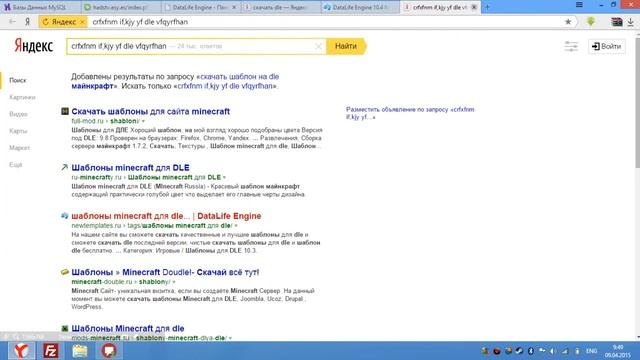Select Картинки in left sidebar

pyautogui.click(x=22, y=97)
